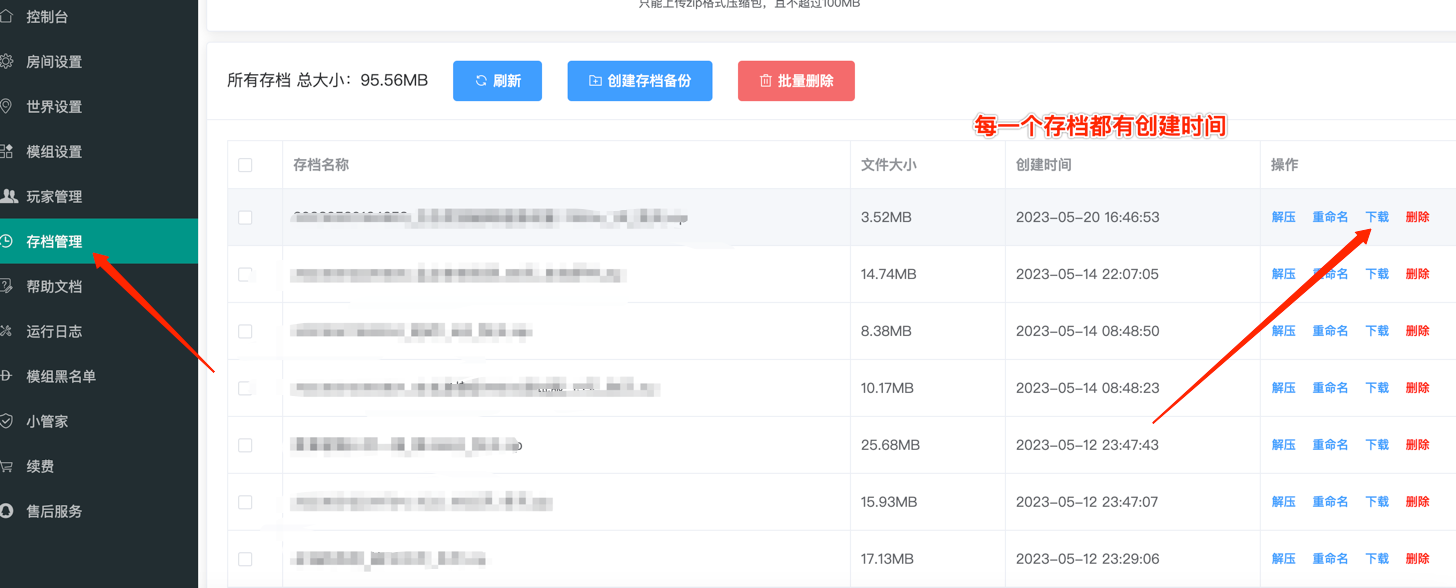Select the checkbox for the 25.68MB archive
The height and width of the screenshot is (588, 1456).
click(245, 445)
